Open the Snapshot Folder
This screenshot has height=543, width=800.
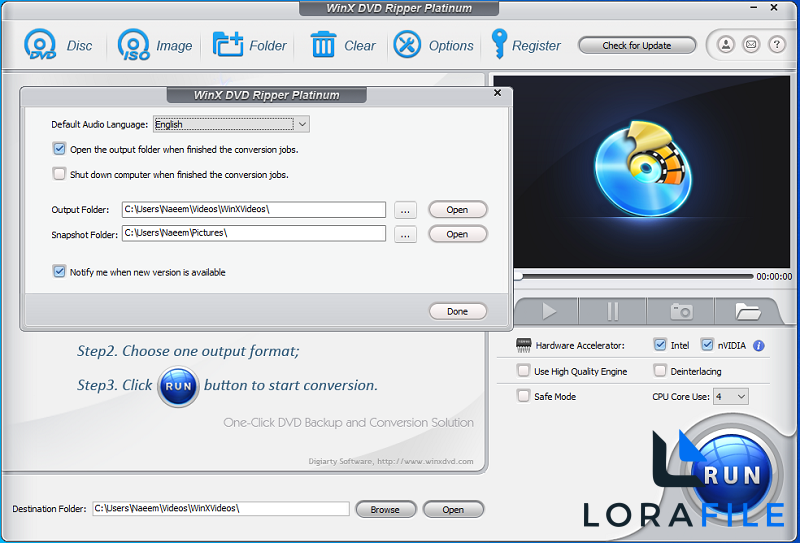(458, 234)
